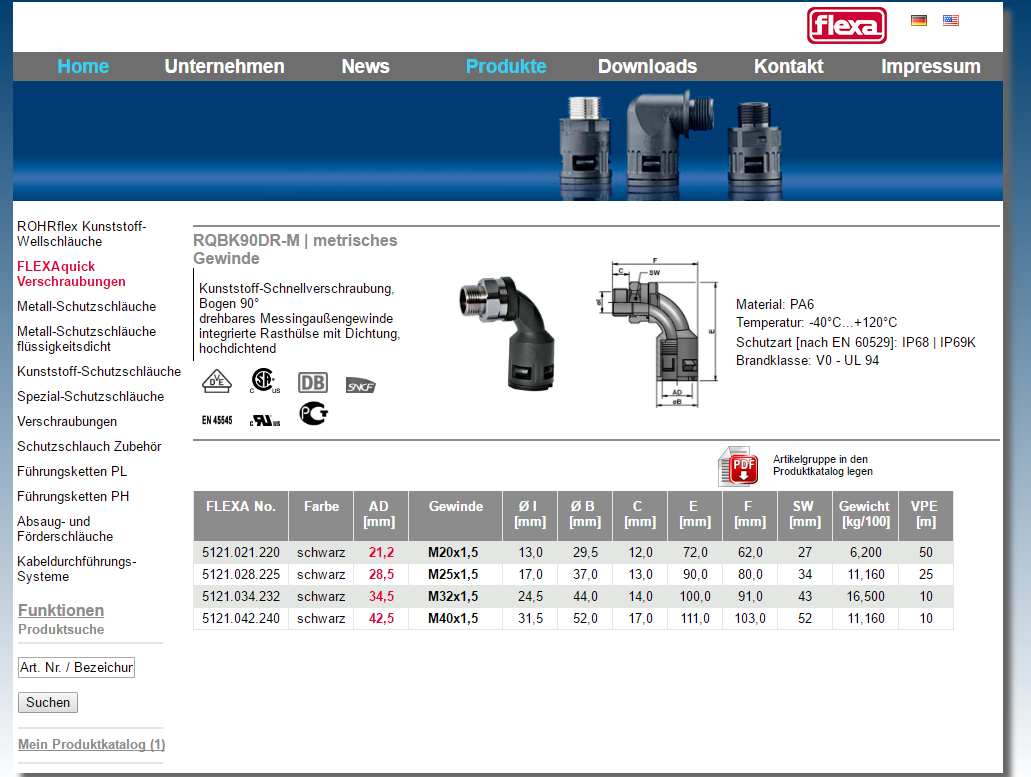Click the weight value 6,200
The image size is (1031, 777).
tap(865, 552)
